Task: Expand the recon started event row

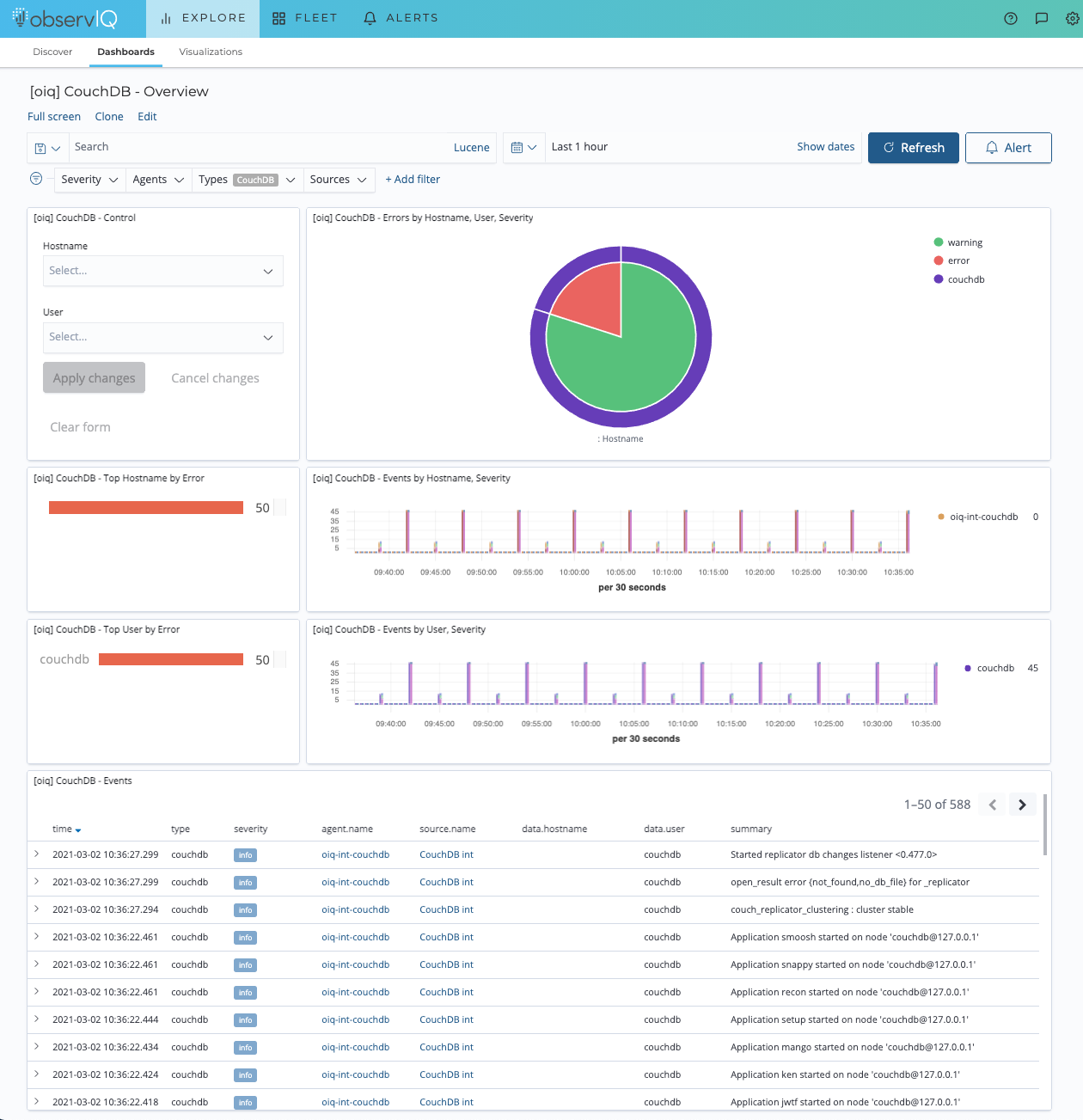Action: tap(37, 992)
